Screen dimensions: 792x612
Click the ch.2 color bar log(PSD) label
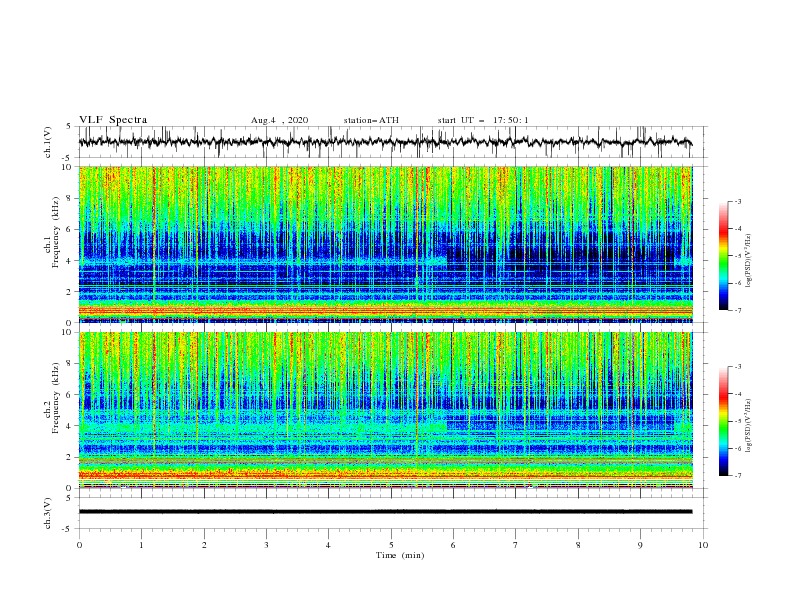coord(749,425)
